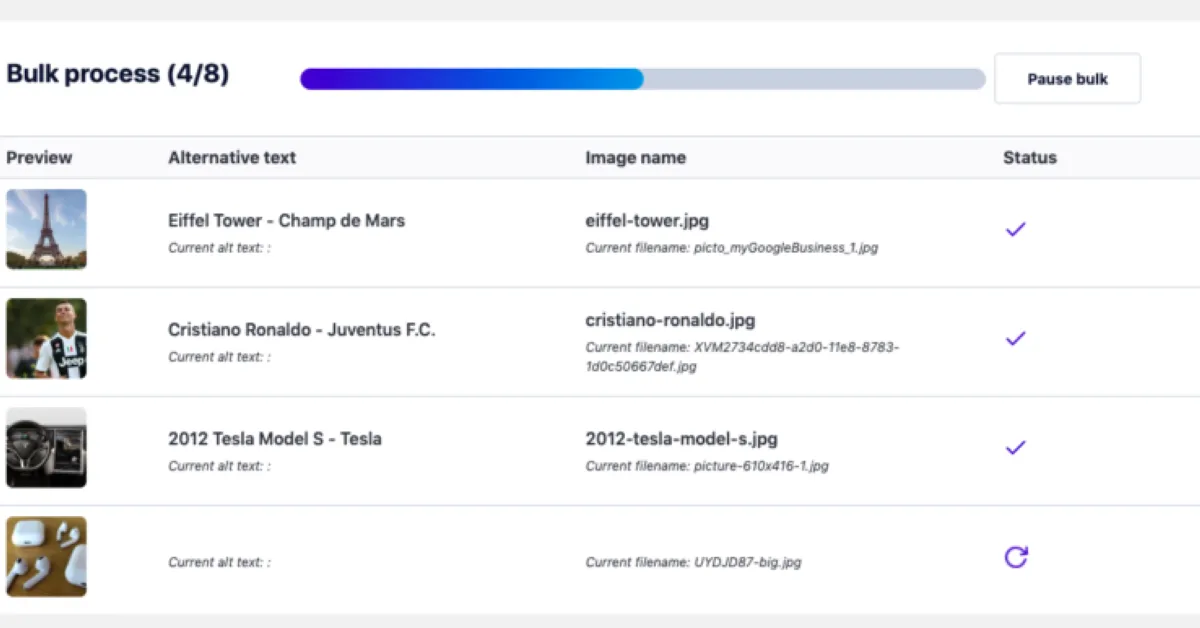The width and height of the screenshot is (1200, 628).
Task: Click the alt text 2012 Tesla Model S - Tesla
Action: click(276, 438)
